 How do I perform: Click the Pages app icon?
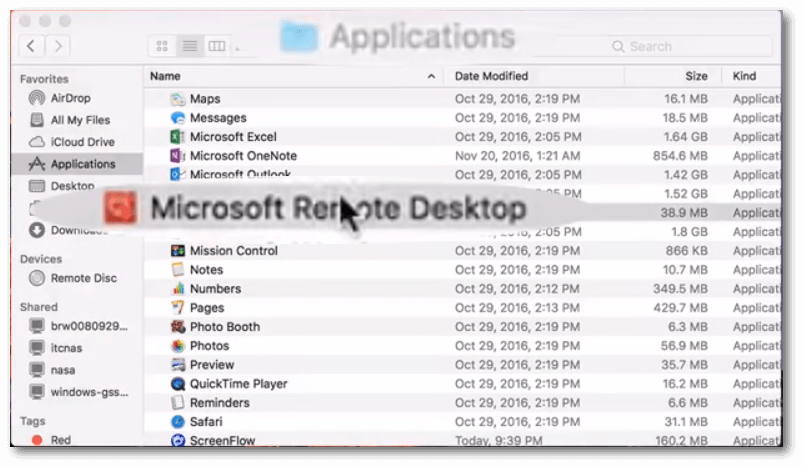pos(178,307)
